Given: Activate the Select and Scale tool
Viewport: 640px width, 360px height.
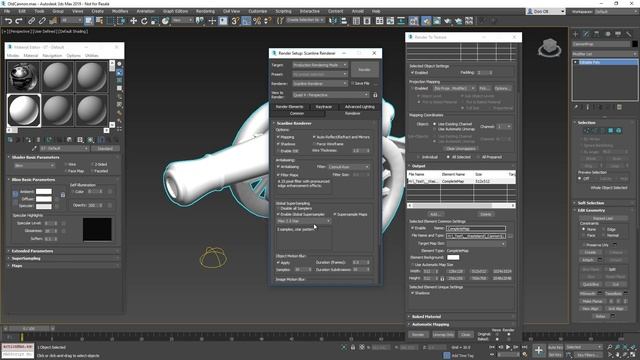Looking at the screenshot, I should click(x=155, y=21).
